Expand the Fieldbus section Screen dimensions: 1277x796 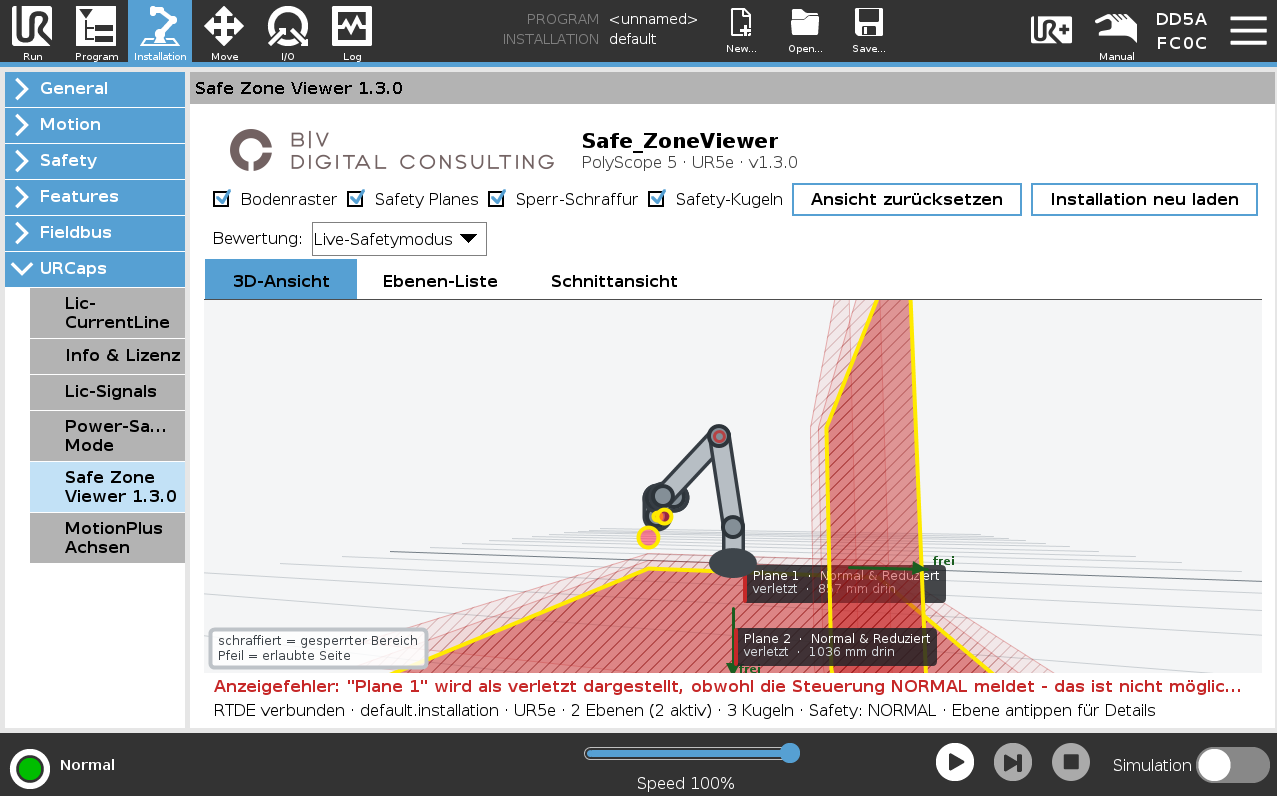tap(95, 233)
